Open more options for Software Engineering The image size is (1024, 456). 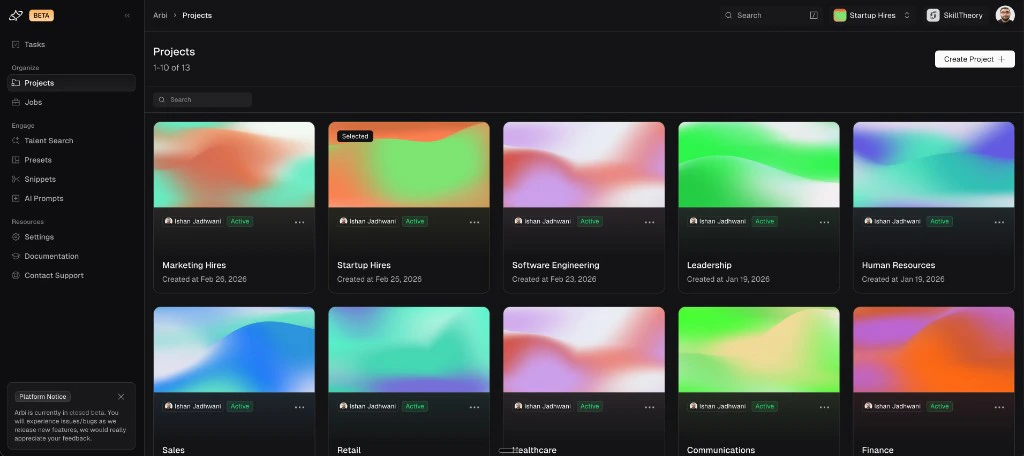tap(650, 222)
